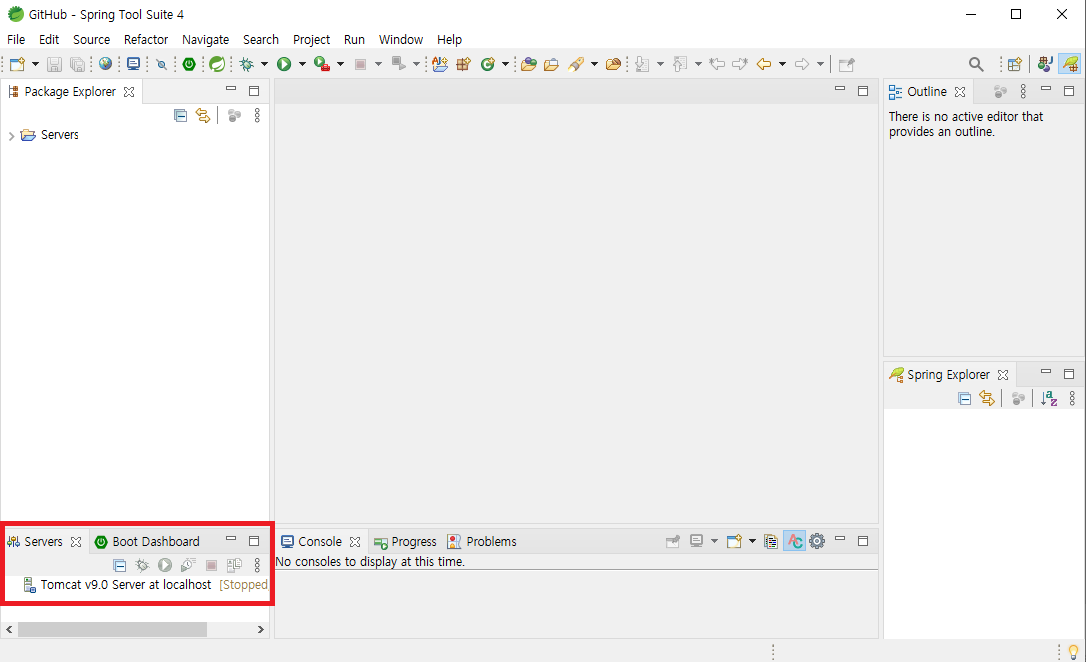Click the green Run play button
1086x662 pixels.
point(284,64)
